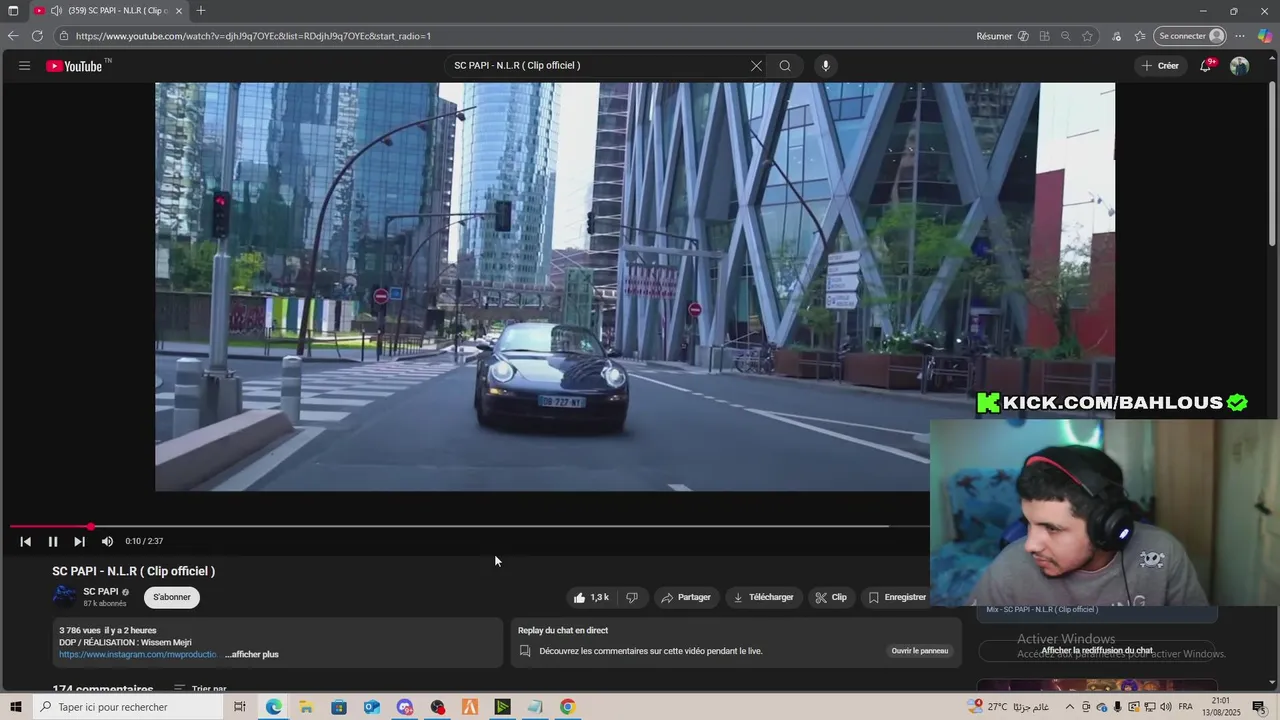Open the Windows Start menu

point(16,707)
